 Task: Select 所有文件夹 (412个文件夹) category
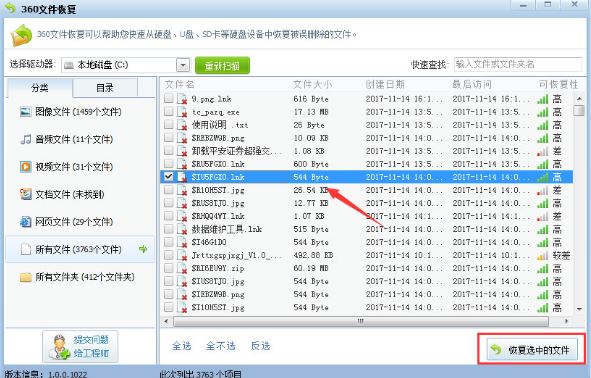tap(80, 277)
